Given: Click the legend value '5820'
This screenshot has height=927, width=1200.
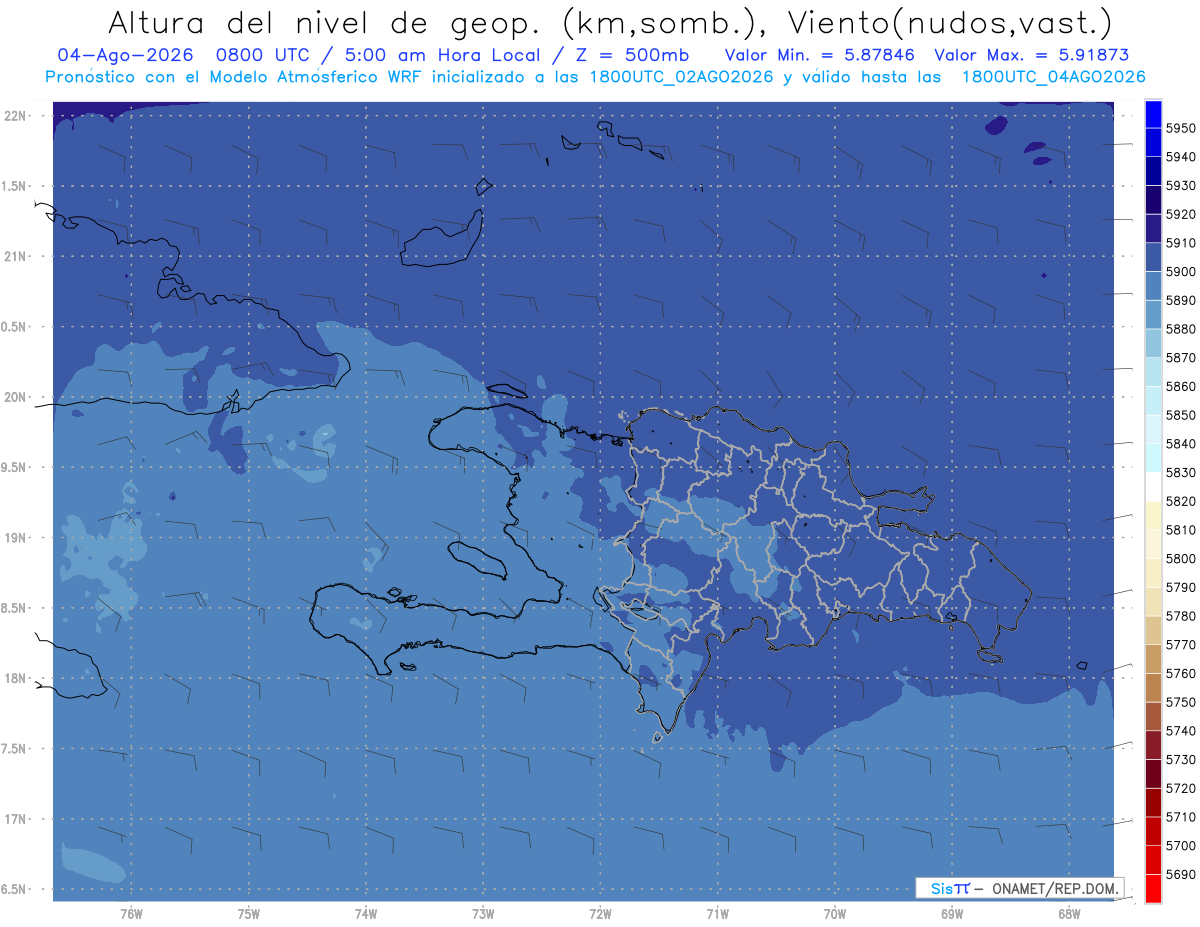Looking at the screenshot, I should pos(1180,501).
